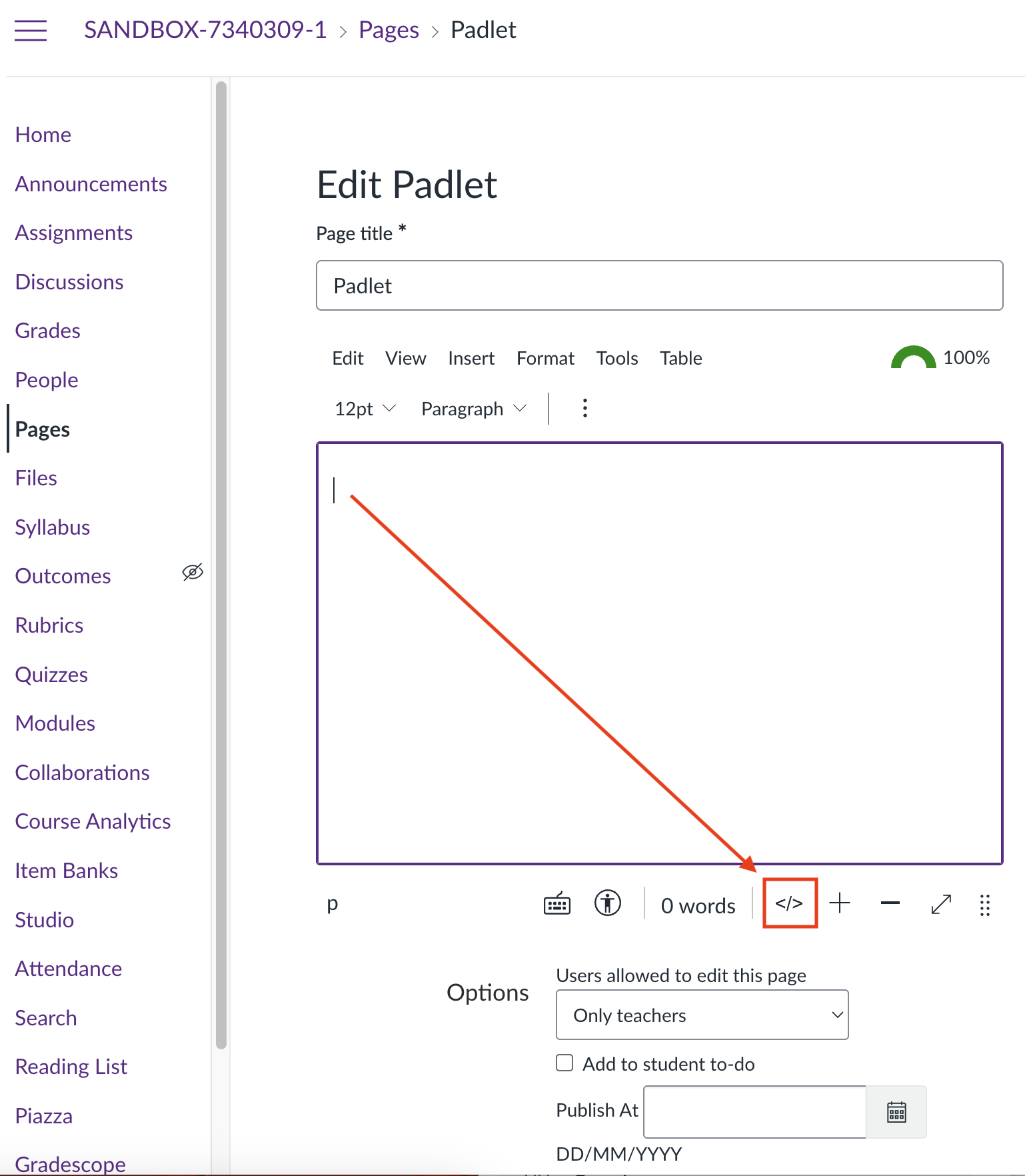Open the Publish At calendar picker

896,1112
